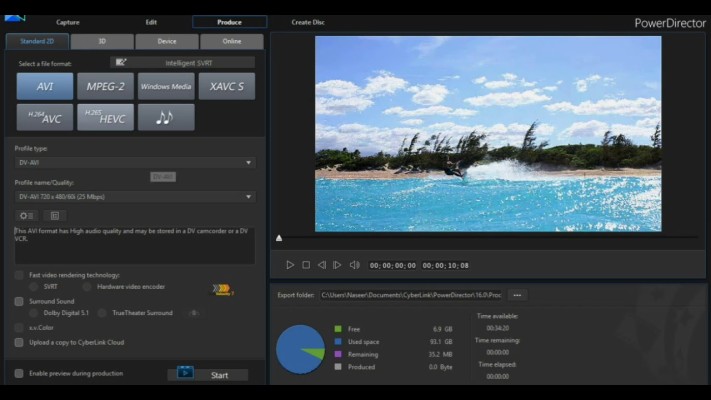This screenshot has height=400, width=711.
Task: Open profile settings gear icon
Action: click(x=26, y=215)
